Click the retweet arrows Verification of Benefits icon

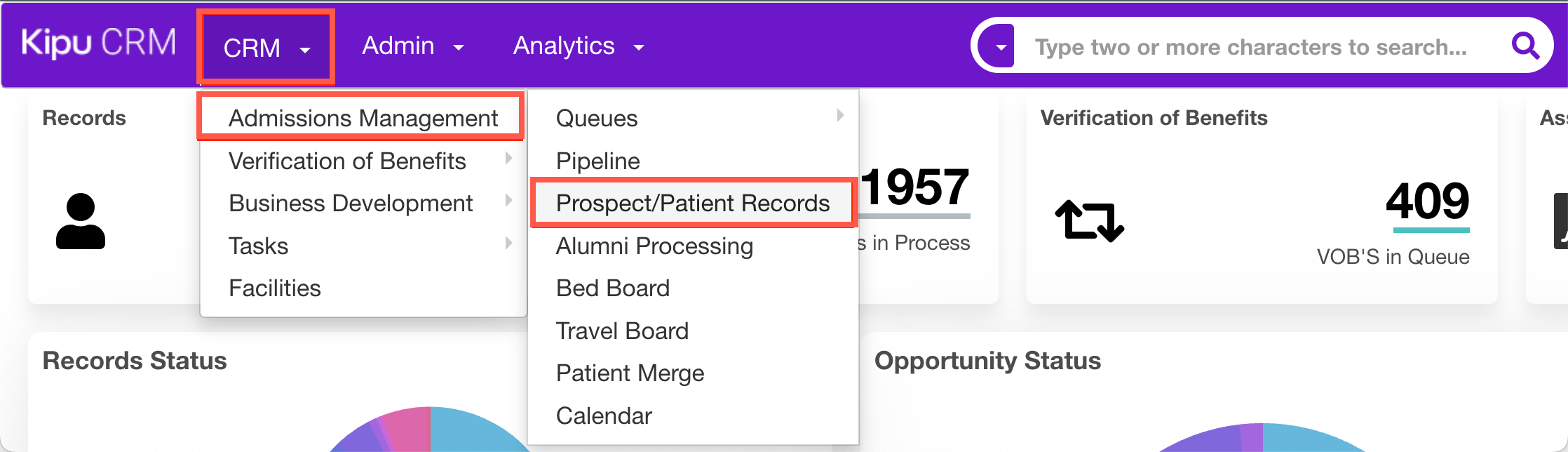1089,221
